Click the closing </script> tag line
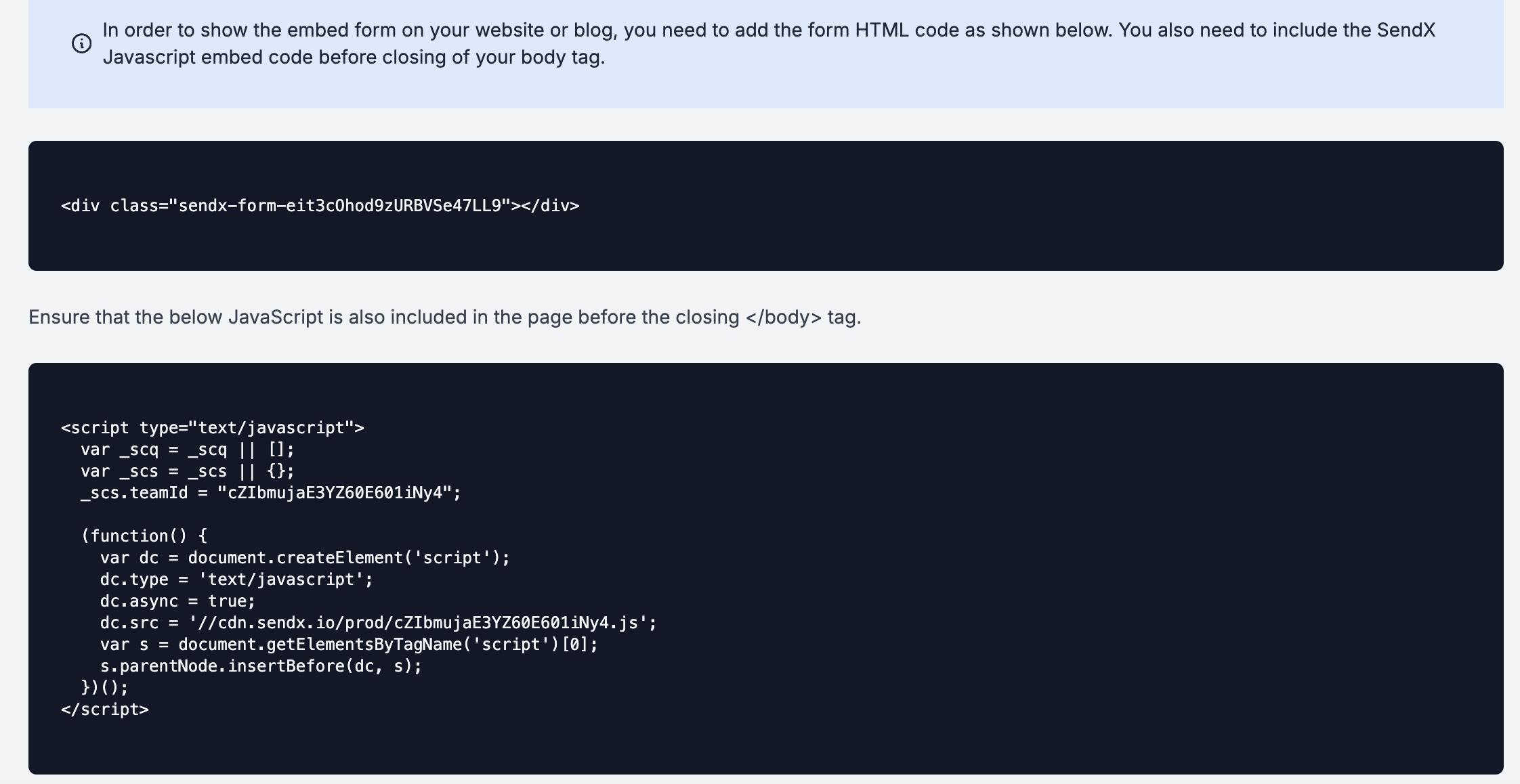This screenshot has width=1520, height=784. [x=105, y=710]
